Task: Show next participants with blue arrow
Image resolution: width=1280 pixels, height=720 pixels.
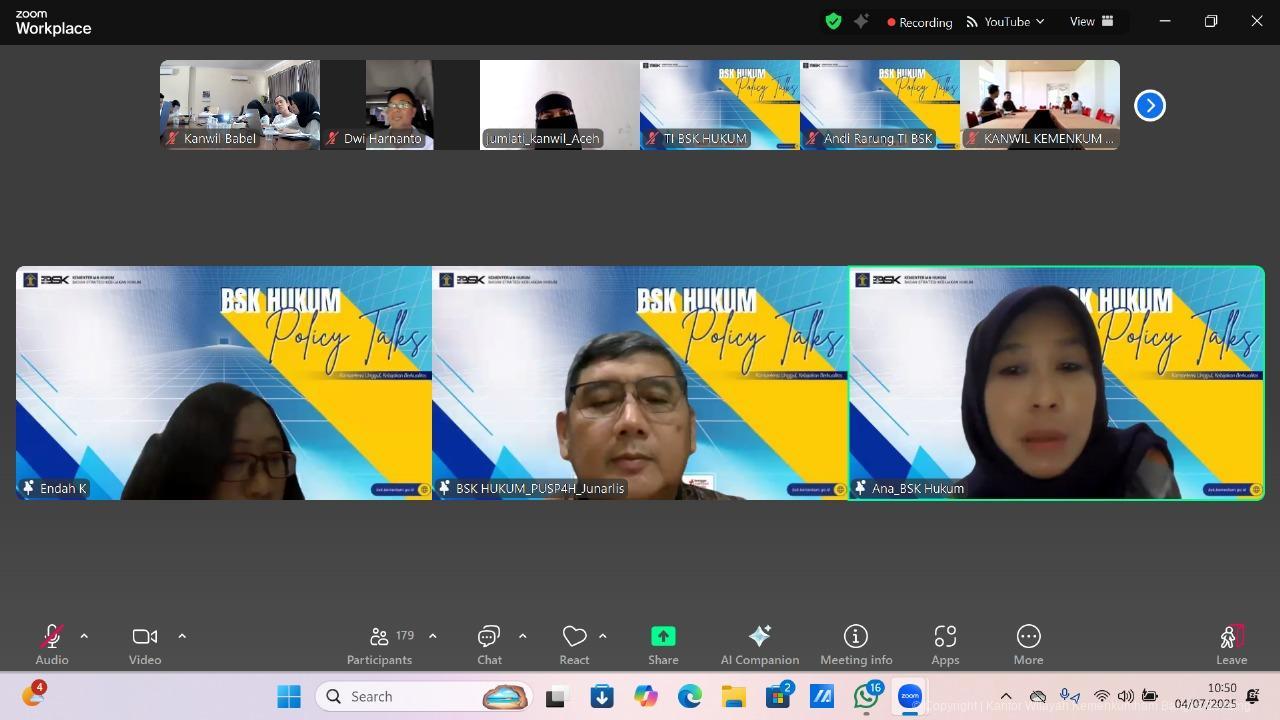Action: click(x=1150, y=105)
